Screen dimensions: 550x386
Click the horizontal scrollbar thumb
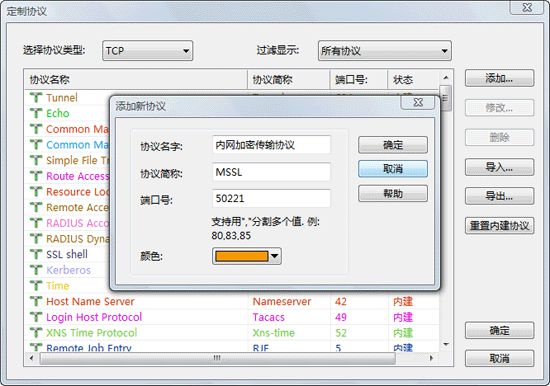217,358
